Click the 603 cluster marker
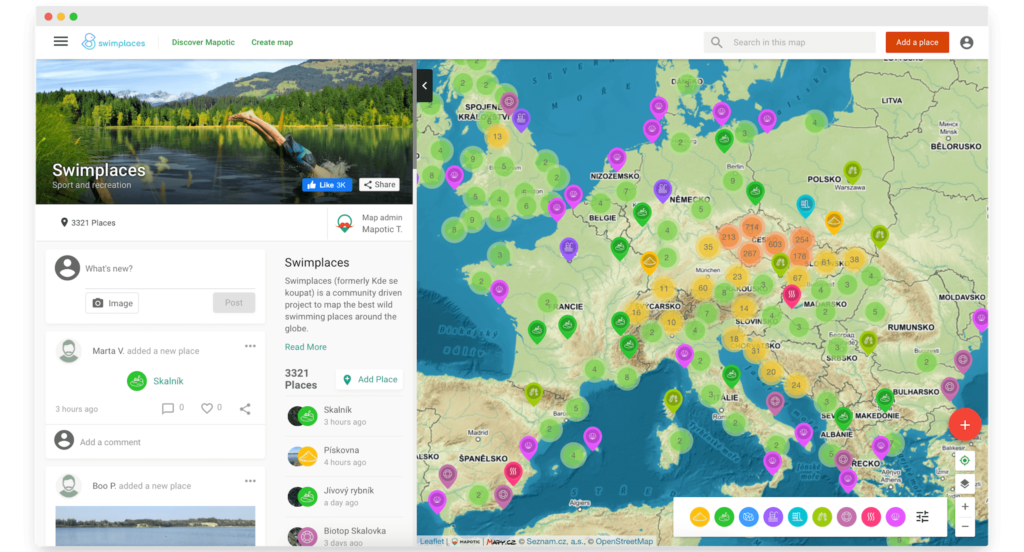Image resolution: width=1024 pixels, height=552 pixels. click(x=775, y=244)
